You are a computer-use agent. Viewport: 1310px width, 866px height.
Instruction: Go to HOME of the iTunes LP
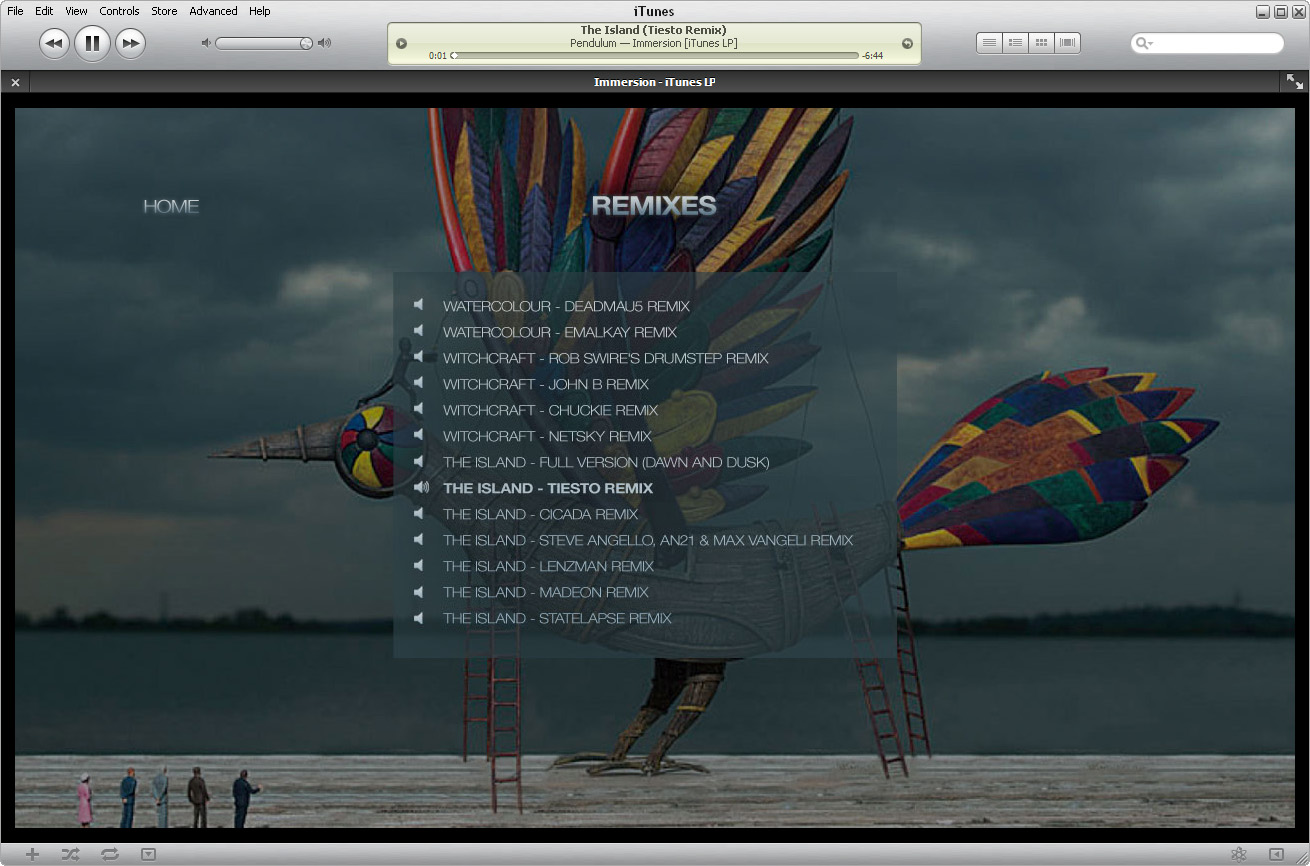tap(171, 206)
